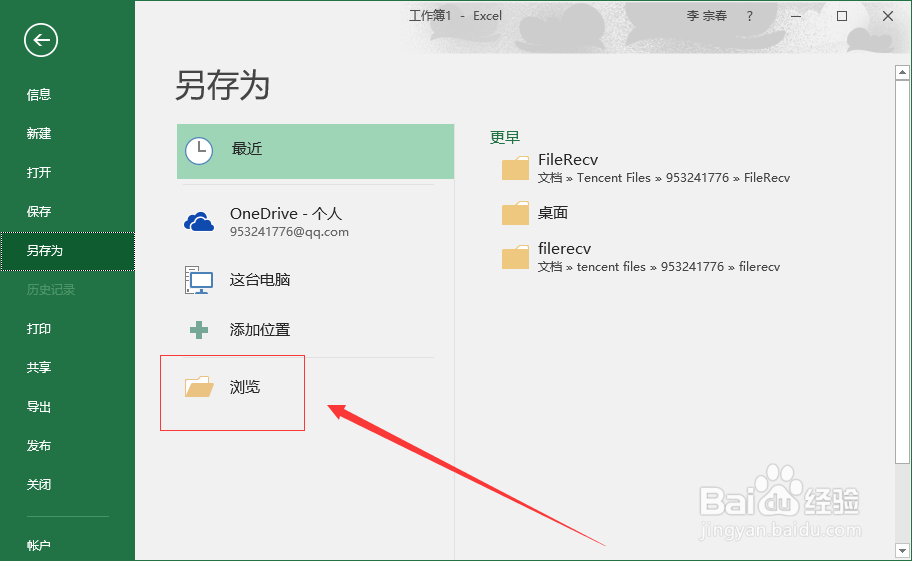This screenshot has width=912, height=561.
Task: Open the 信息 menu item
Action: [x=39, y=94]
